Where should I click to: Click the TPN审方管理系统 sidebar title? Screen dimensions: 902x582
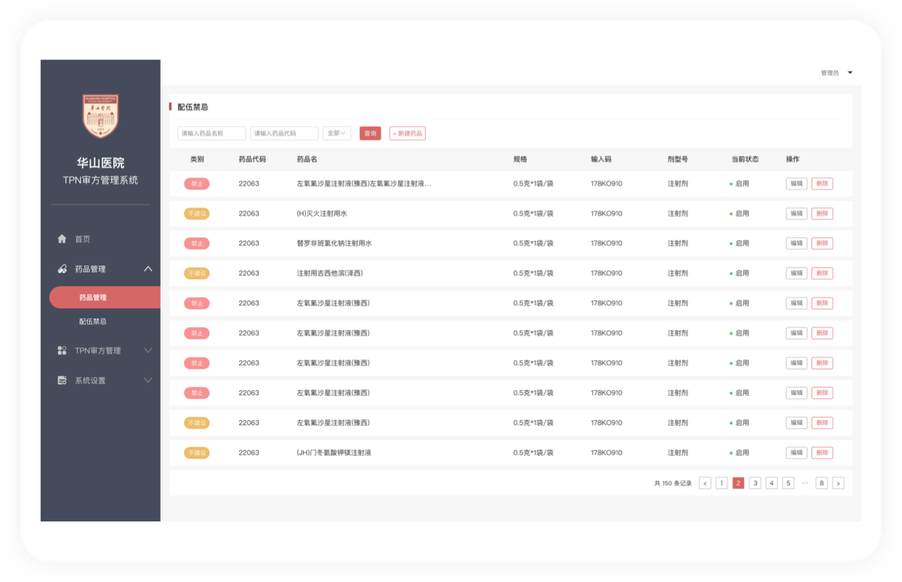click(100, 180)
